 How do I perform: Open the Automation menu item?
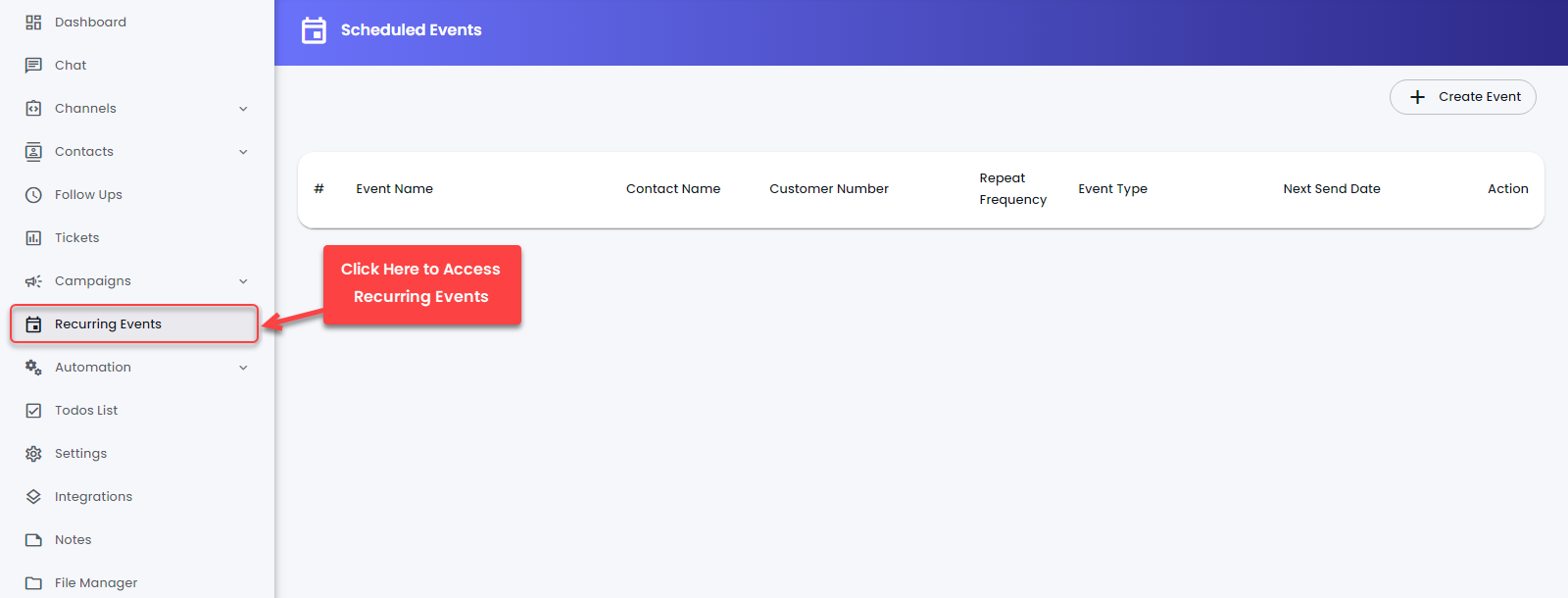coord(92,368)
